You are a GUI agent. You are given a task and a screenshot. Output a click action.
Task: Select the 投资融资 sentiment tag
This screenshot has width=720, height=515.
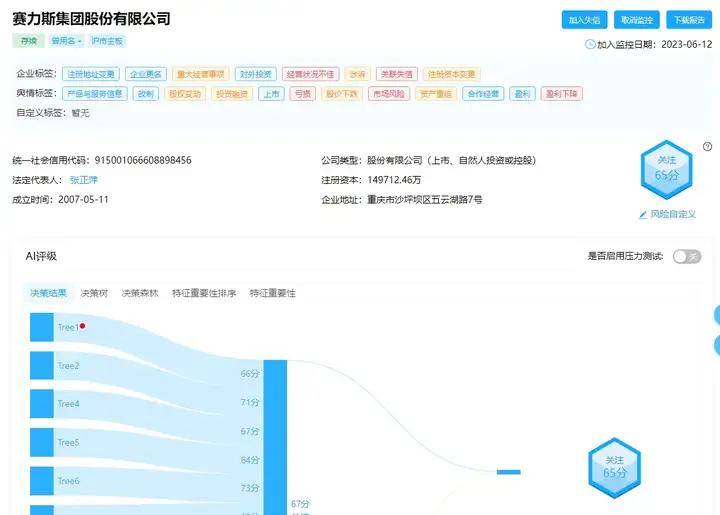232,94
